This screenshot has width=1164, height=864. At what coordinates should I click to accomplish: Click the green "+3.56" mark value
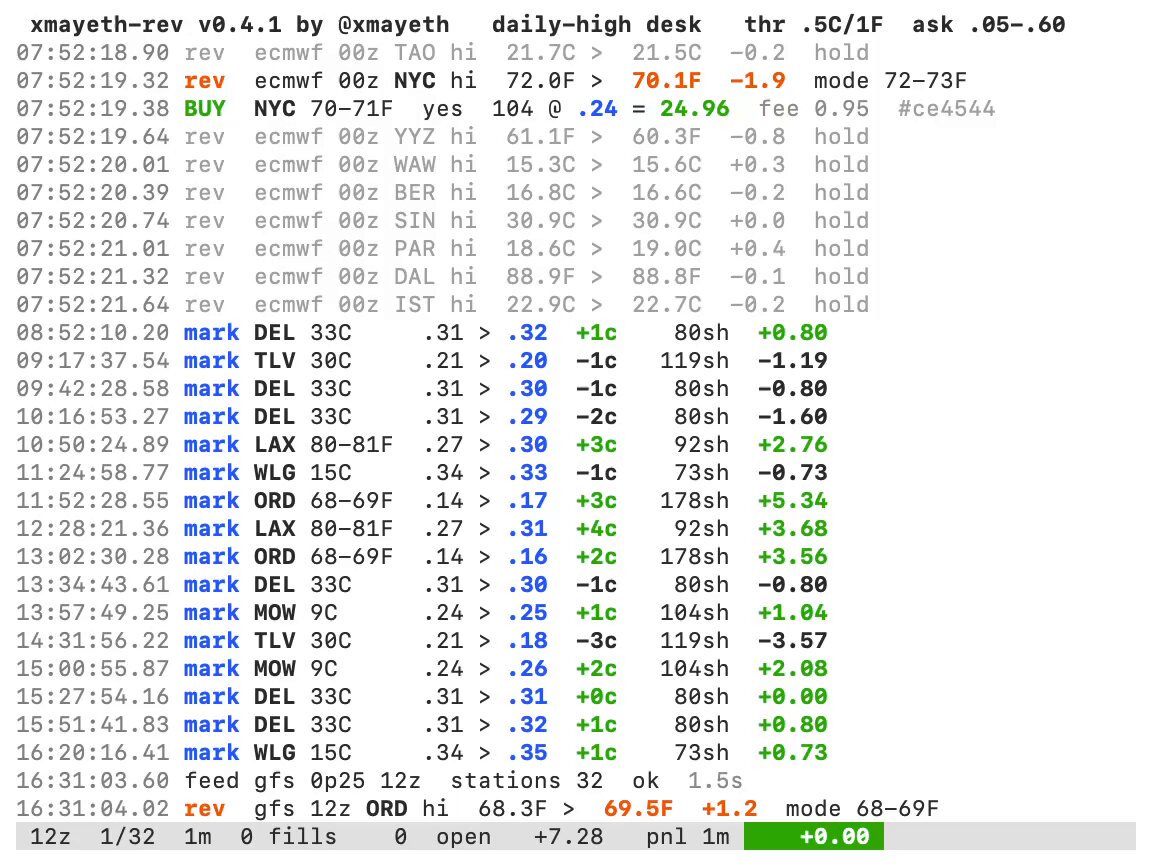point(792,557)
